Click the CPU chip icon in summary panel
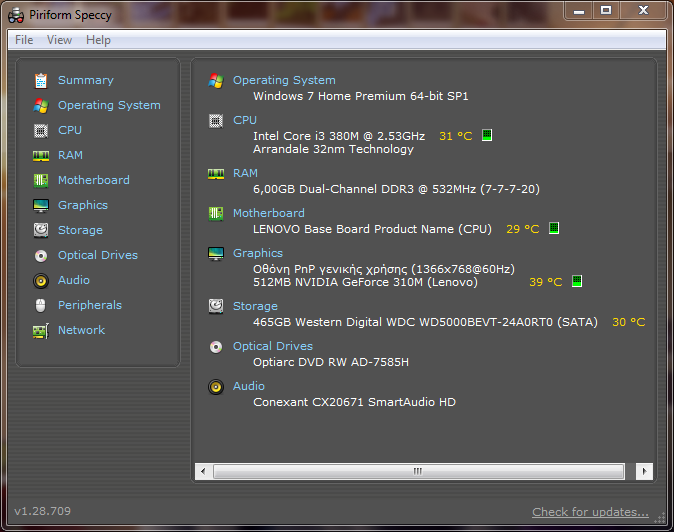This screenshot has height=532, width=674. point(216,121)
